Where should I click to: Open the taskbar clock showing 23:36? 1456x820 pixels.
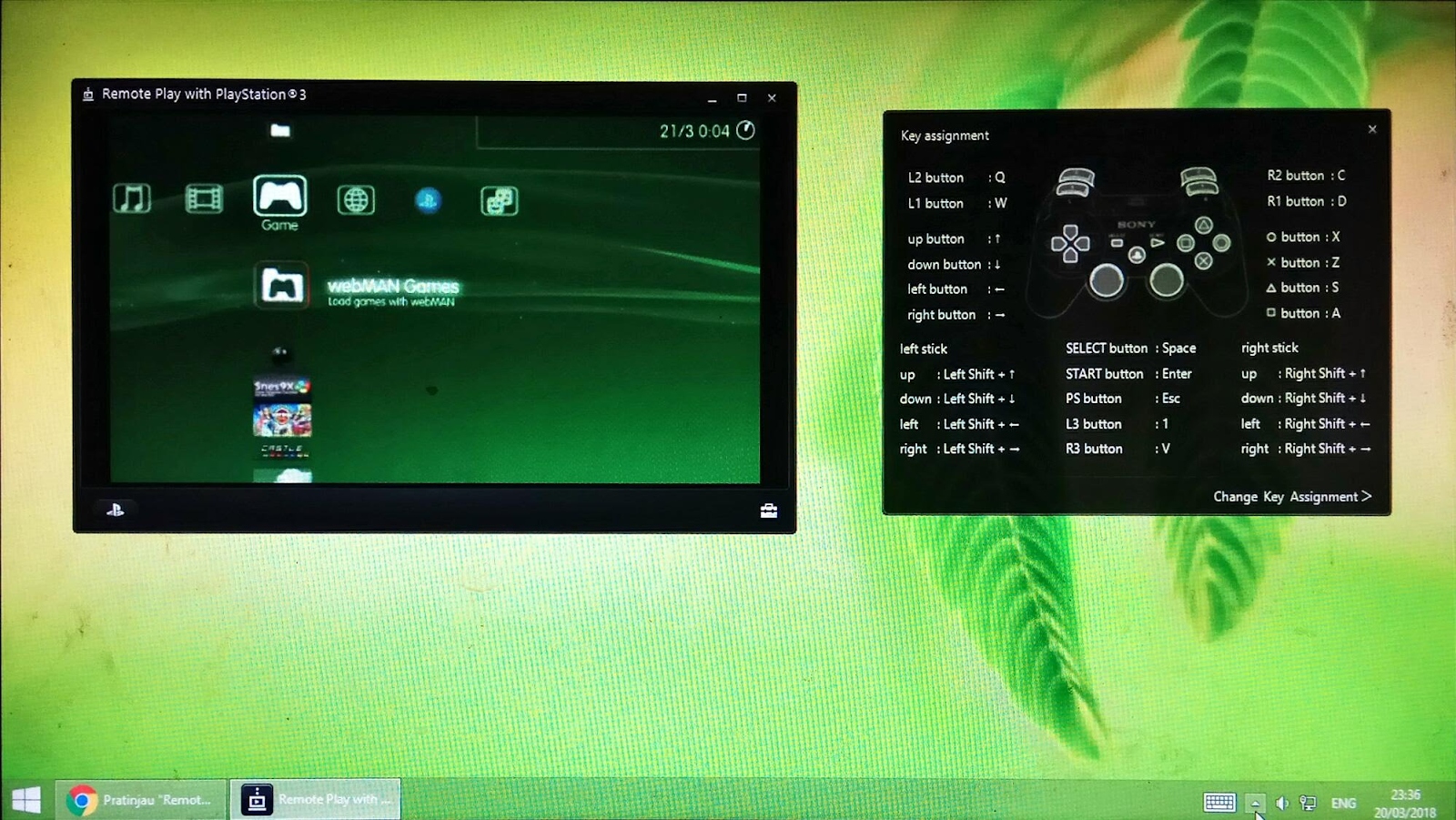1405,803
